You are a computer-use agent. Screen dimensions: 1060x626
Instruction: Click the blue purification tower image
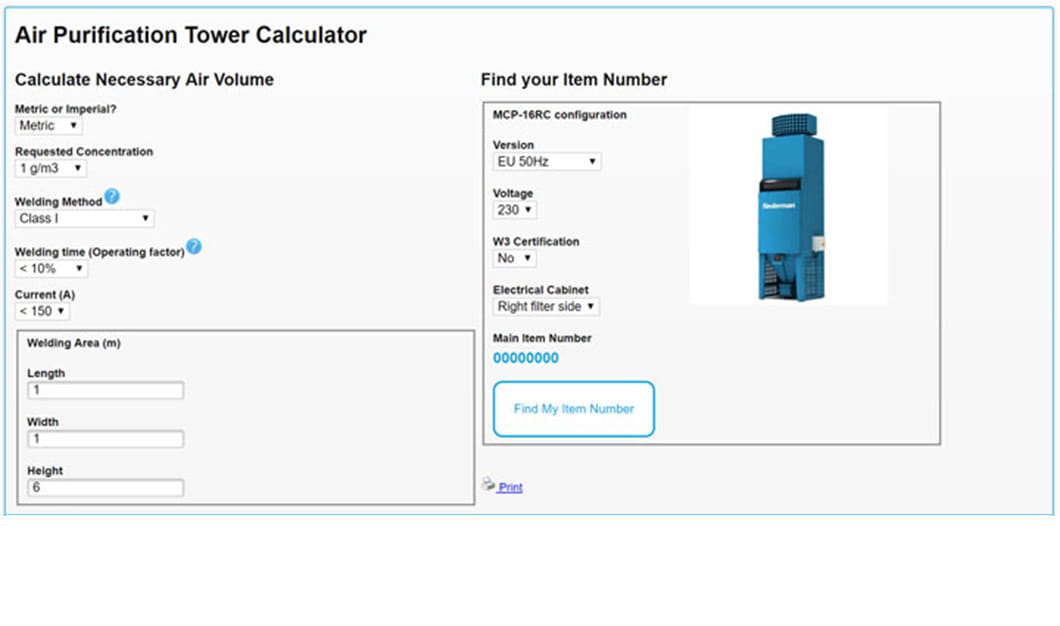tap(788, 206)
